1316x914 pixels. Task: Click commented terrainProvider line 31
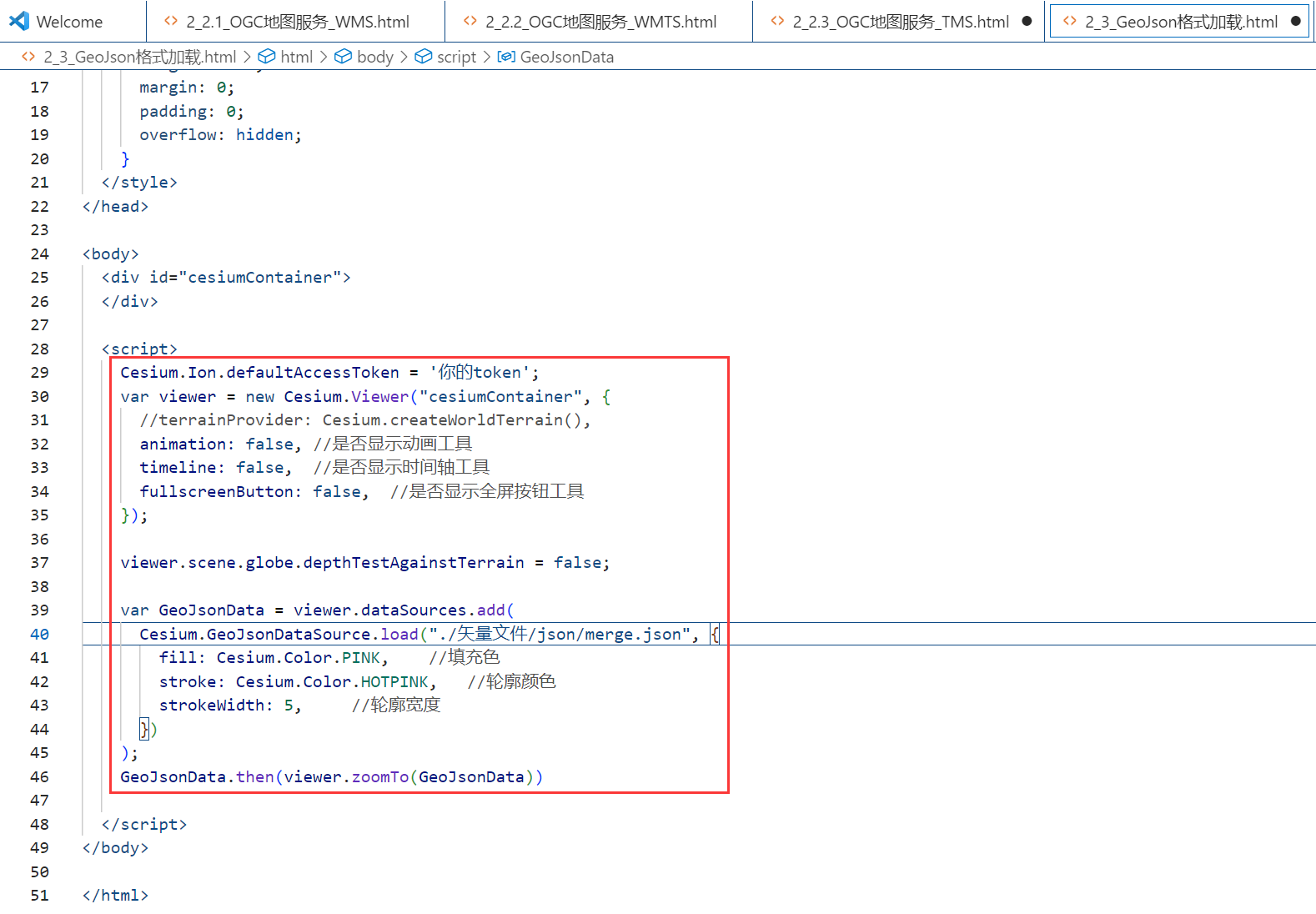pyautogui.click(x=365, y=420)
